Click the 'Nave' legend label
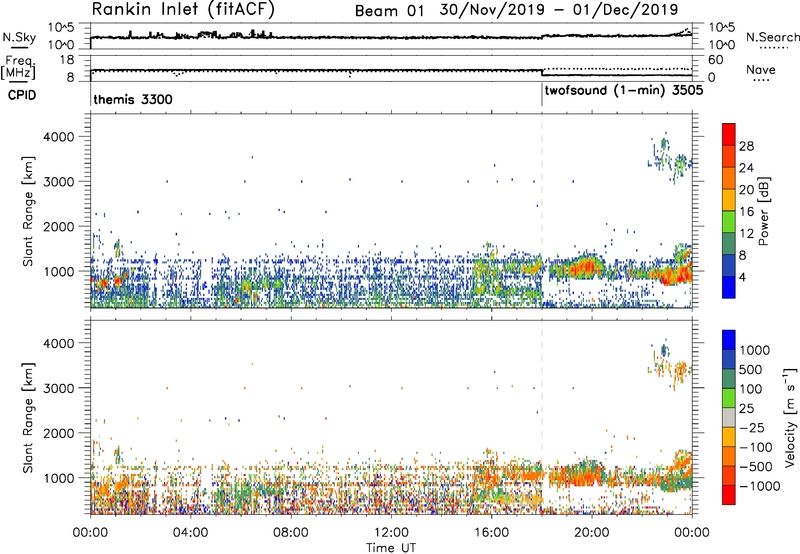Screen dimensions: 800x554 [761, 70]
